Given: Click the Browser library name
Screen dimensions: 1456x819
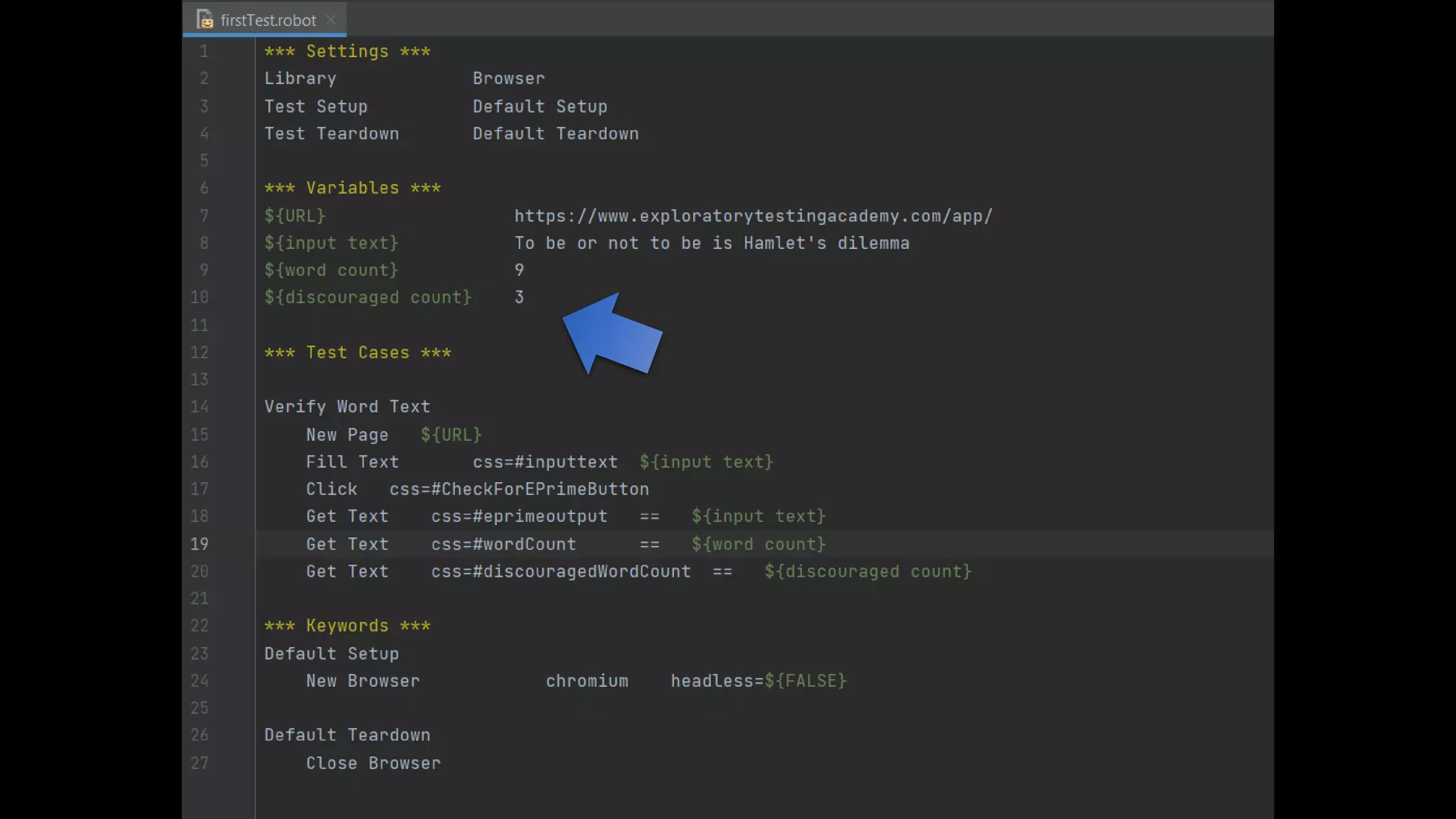Looking at the screenshot, I should [x=508, y=78].
